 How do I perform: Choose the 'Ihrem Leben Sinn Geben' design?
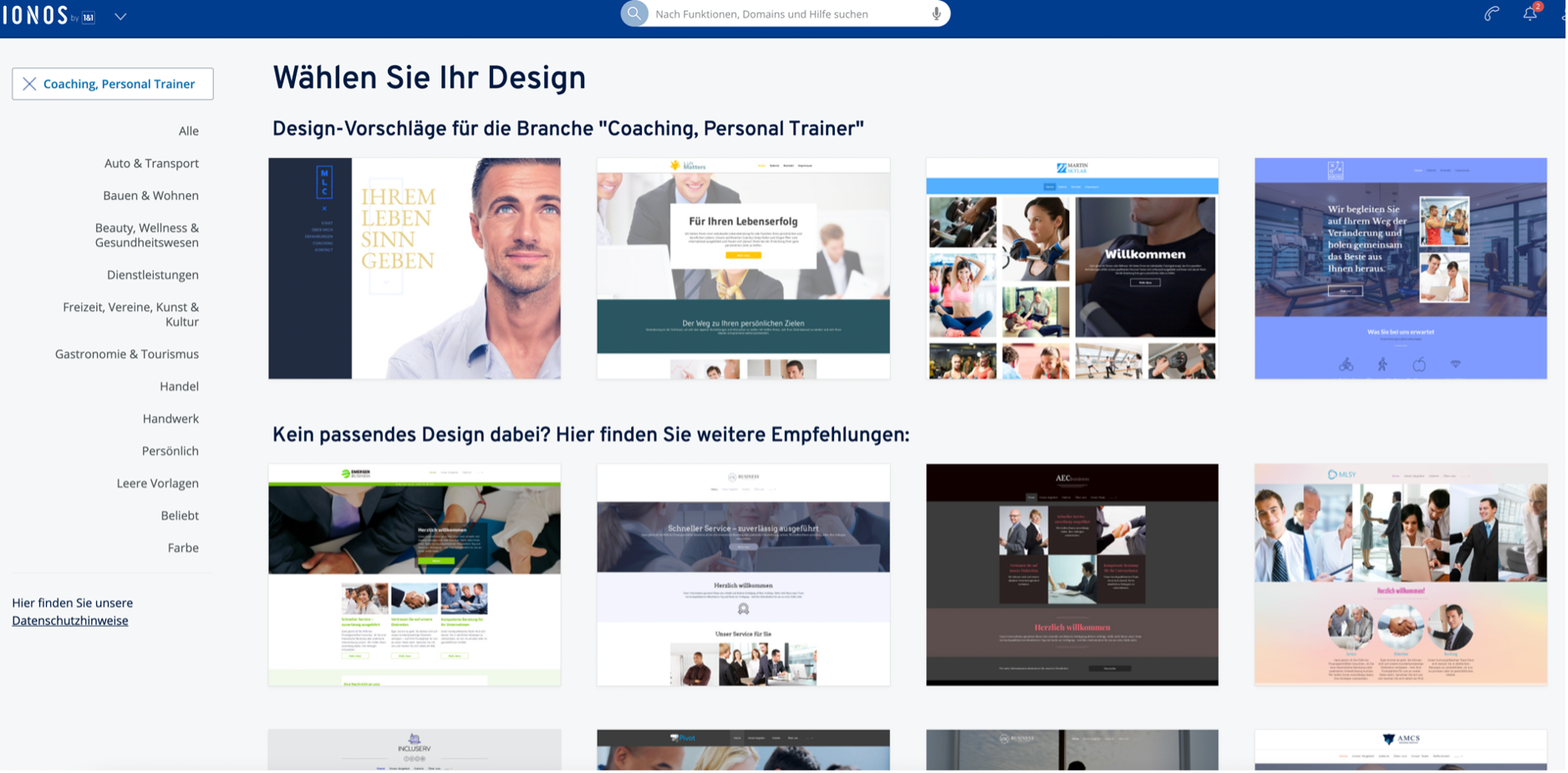coord(415,268)
